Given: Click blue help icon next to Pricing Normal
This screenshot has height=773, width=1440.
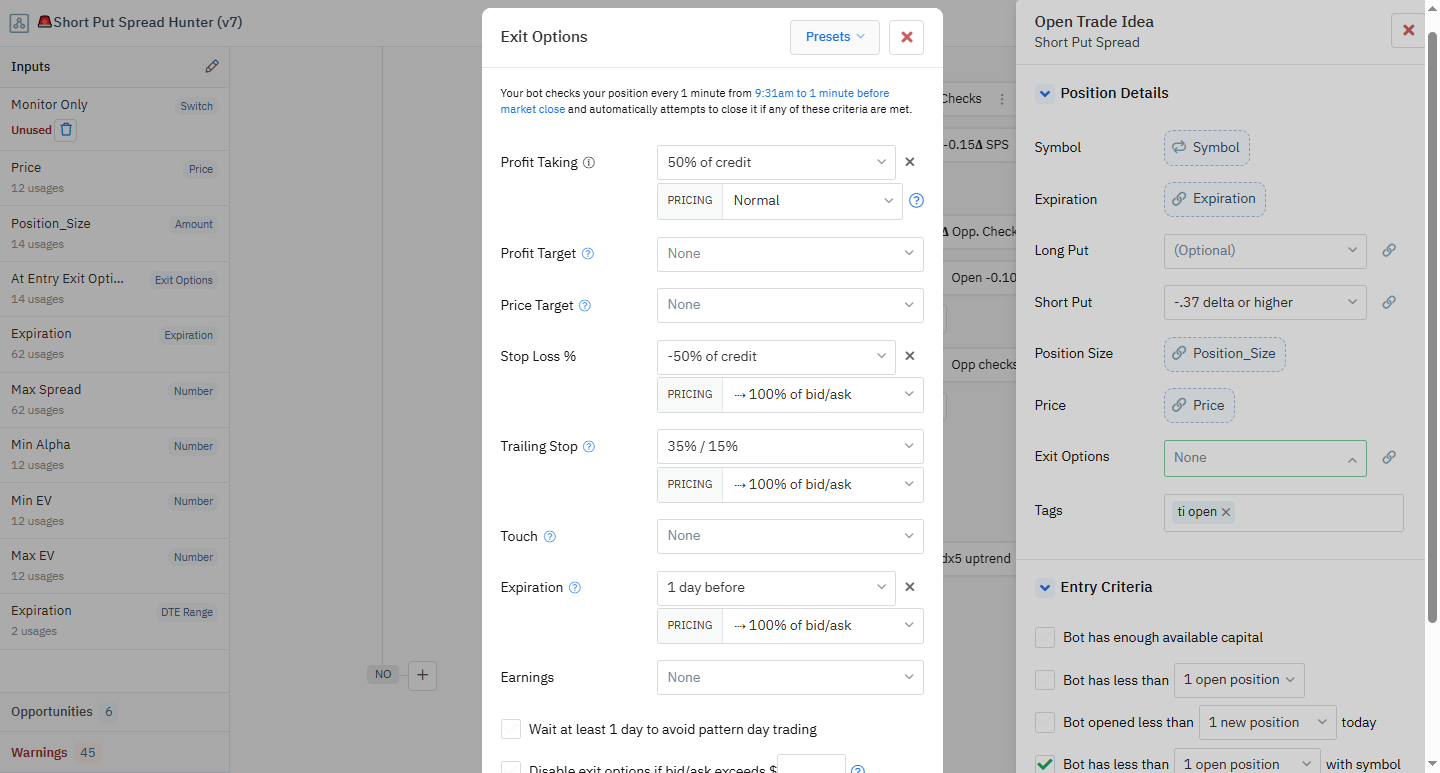Looking at the screenshot, I should 916,201.
